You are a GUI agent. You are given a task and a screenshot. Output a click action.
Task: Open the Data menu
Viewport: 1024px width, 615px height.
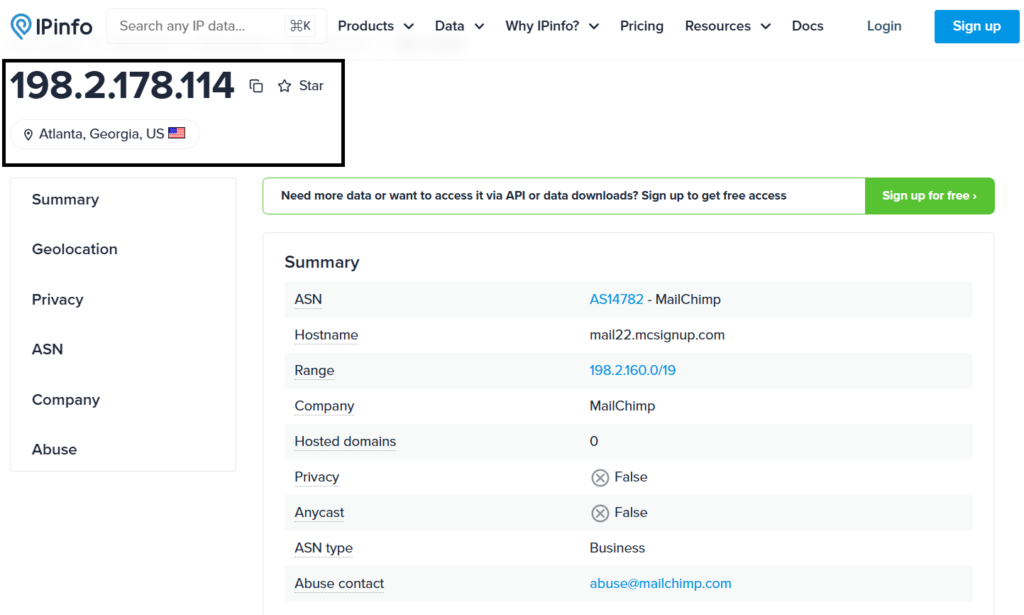tap(460, 26)
